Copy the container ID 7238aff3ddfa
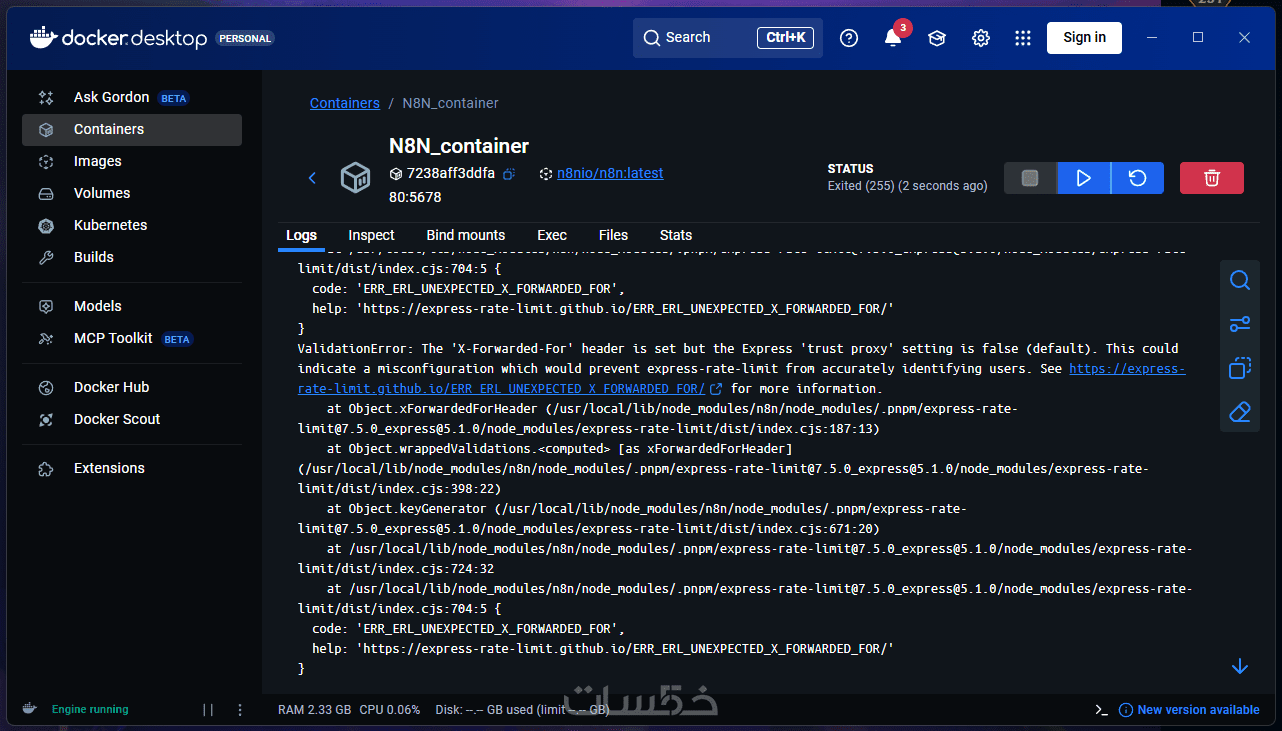Viewport: 1282px width, 731px height. [x=509, y=174]
